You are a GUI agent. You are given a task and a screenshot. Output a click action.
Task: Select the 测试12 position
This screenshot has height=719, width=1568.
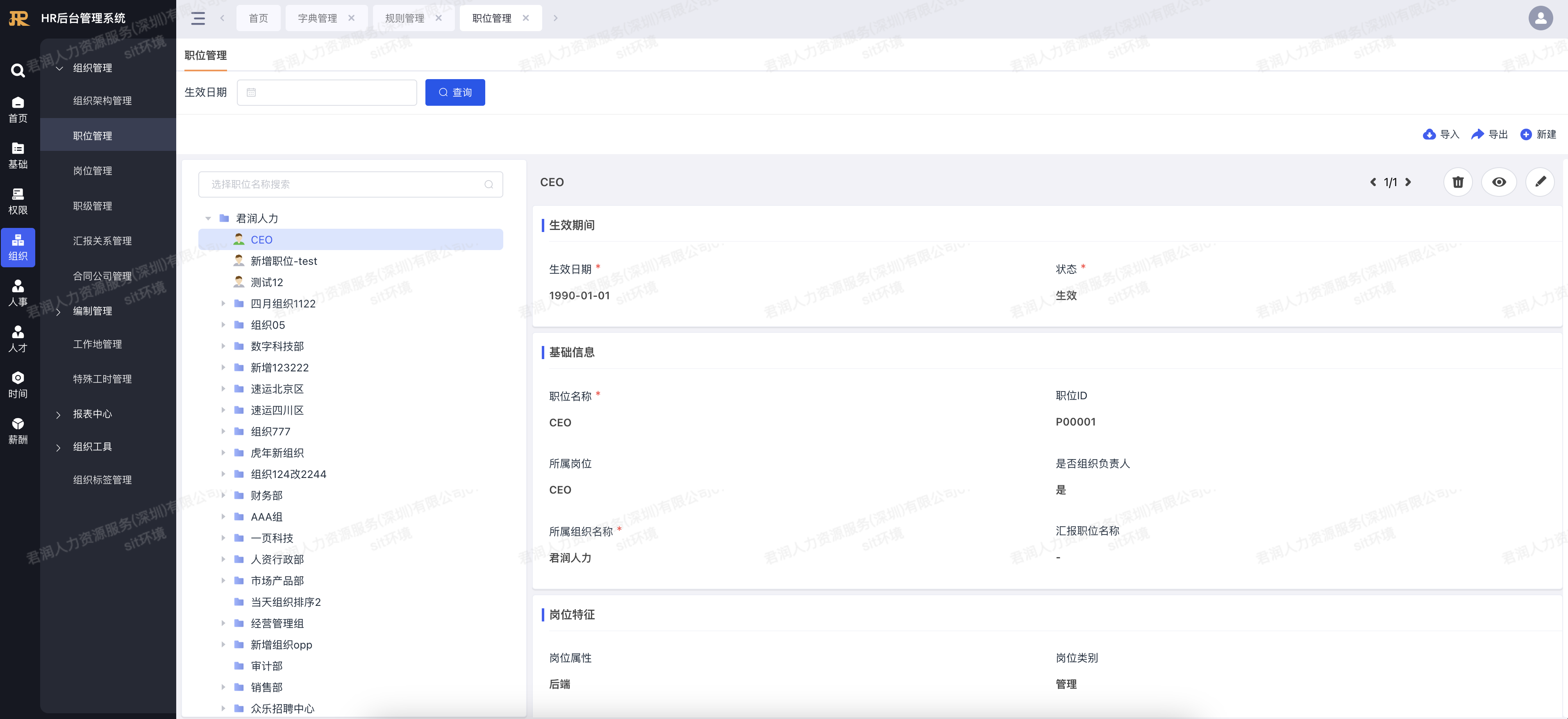[267, 282]
